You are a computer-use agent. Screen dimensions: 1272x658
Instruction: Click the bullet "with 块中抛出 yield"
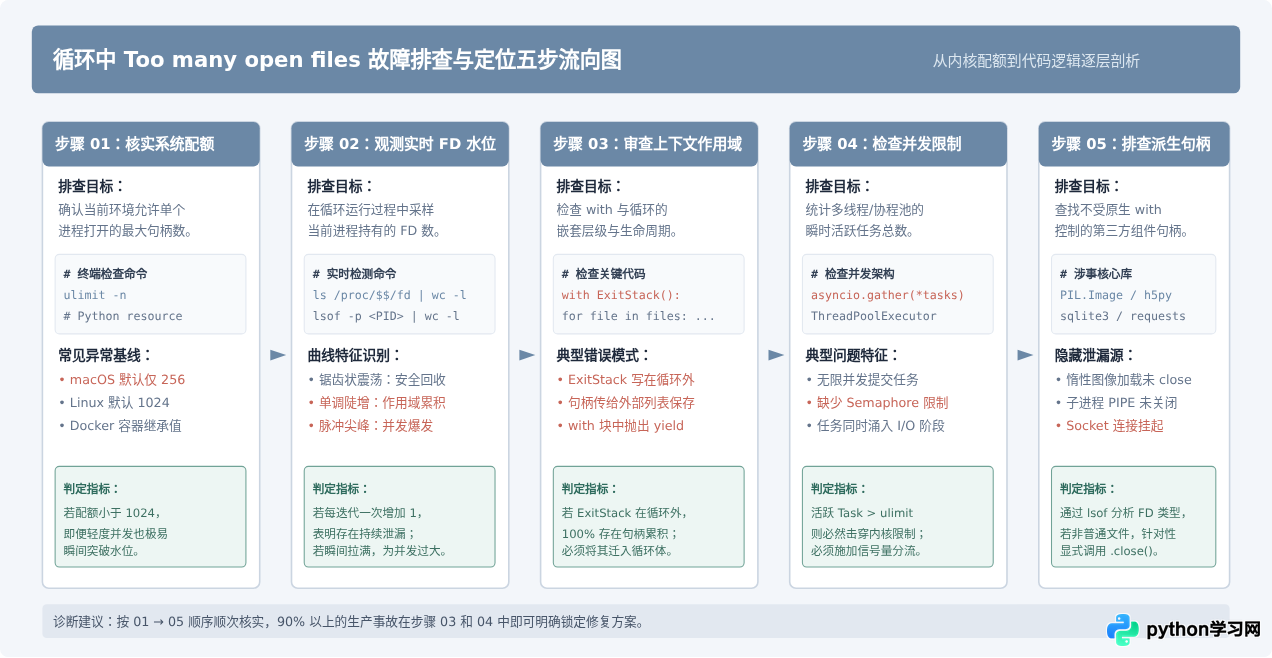point(621,426)
